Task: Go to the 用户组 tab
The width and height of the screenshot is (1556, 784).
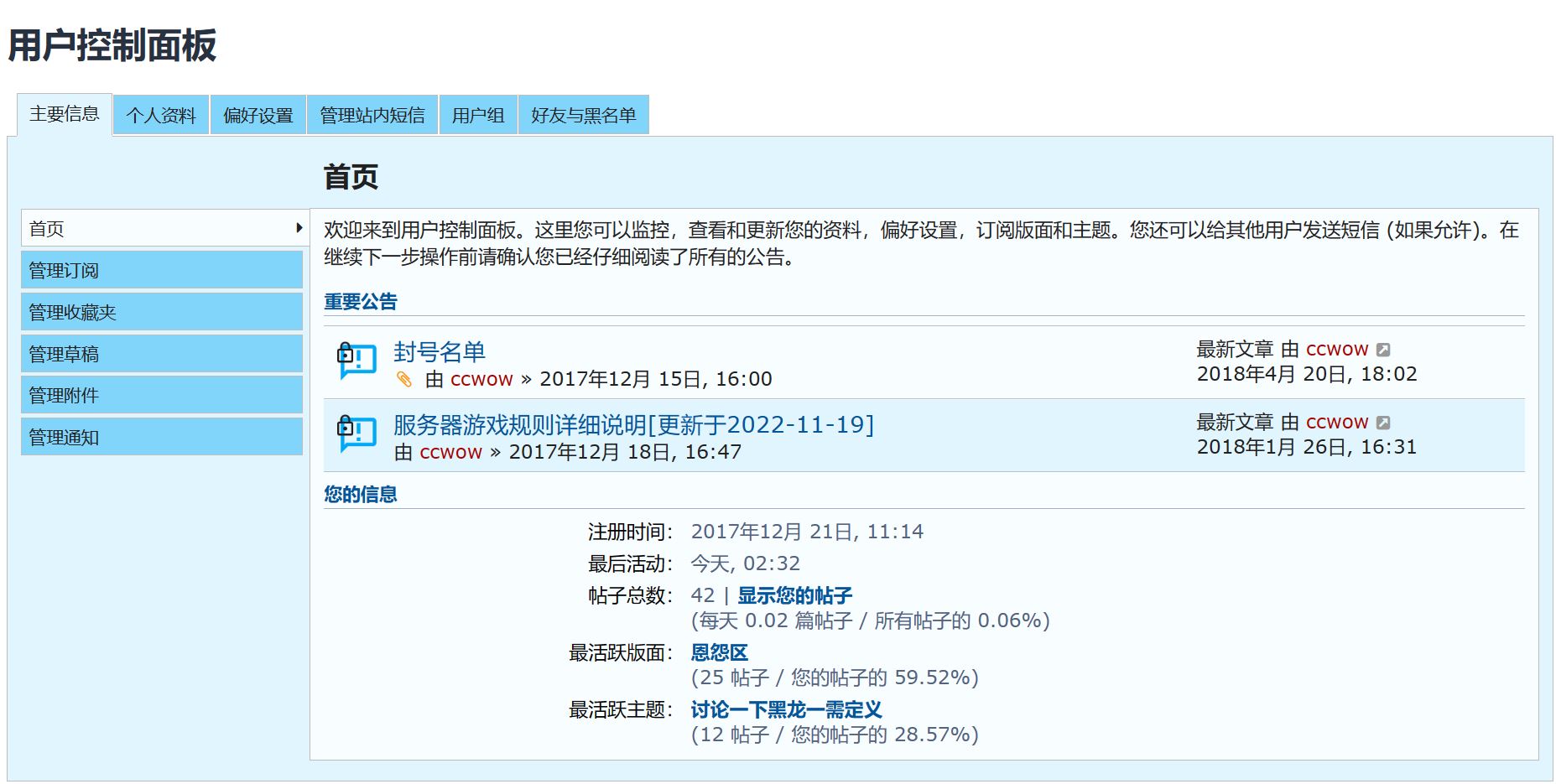Action: [x=478, y=116]
